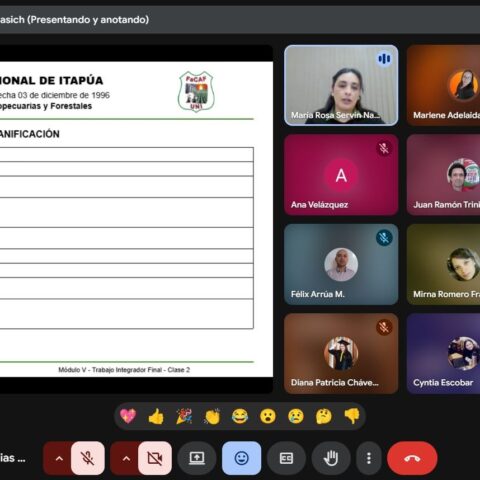
Task: Select Juan Ramón's participant tile
Action: pyautogui.click(x=443, y=175)
